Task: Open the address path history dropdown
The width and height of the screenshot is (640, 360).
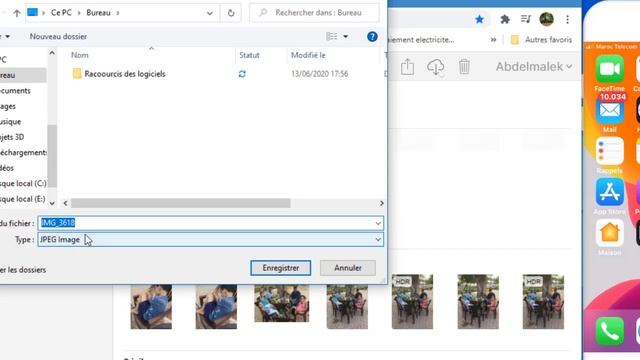Action: coord(210,13)
